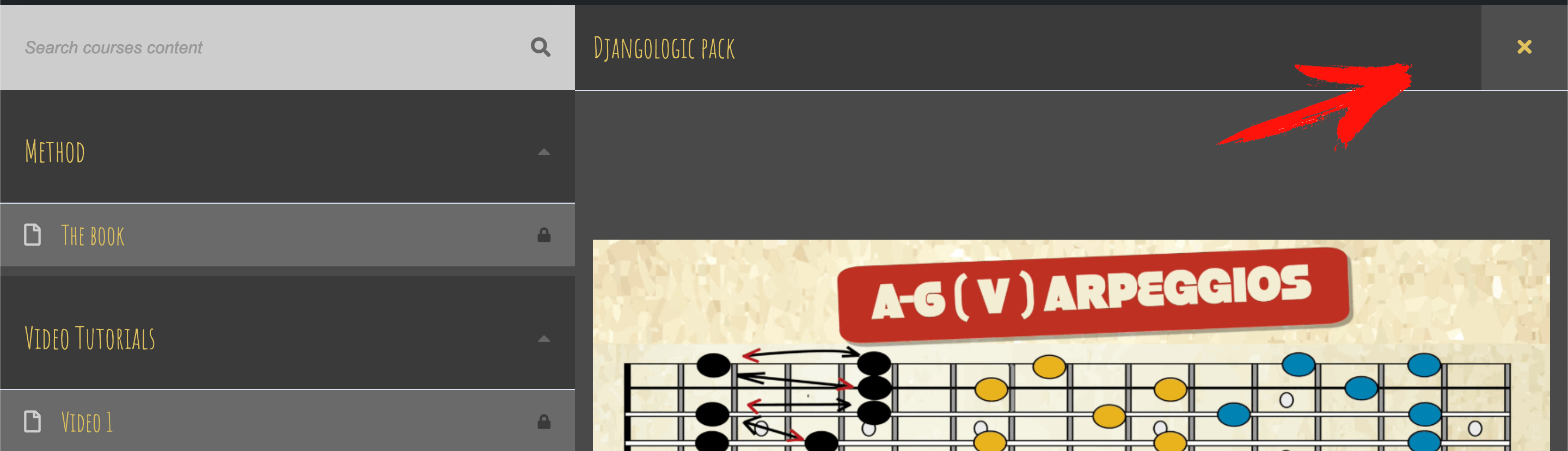This screenshot has height=451, width=1568.
Task: Open The Book lesson
Action: pyautogui.click(x=287, y=235)
